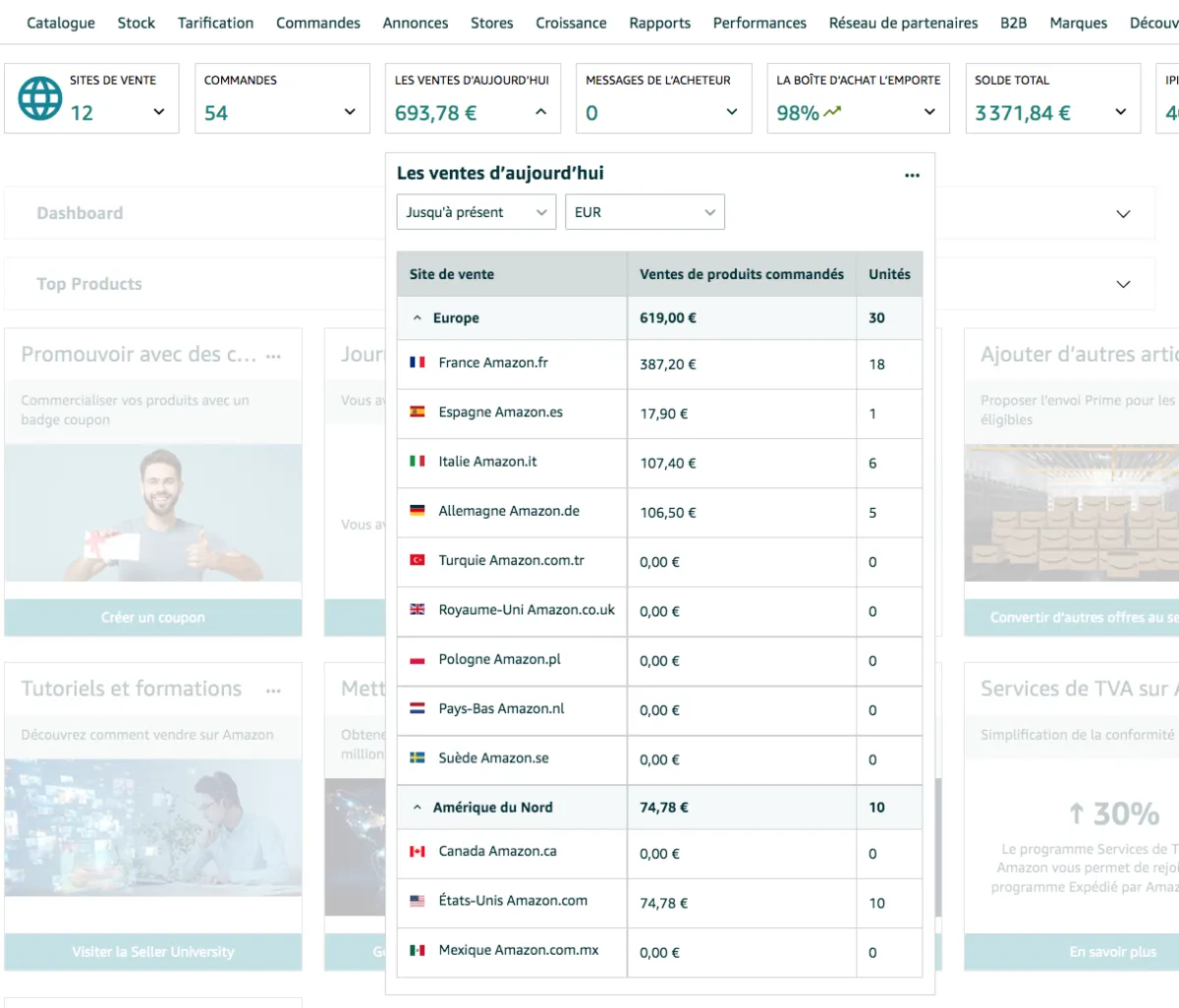
Task: Open the Marques menu
Action: point(1079,23)
